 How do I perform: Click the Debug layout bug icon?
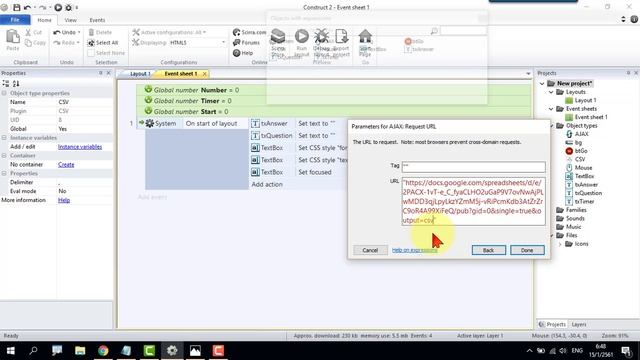322,36
